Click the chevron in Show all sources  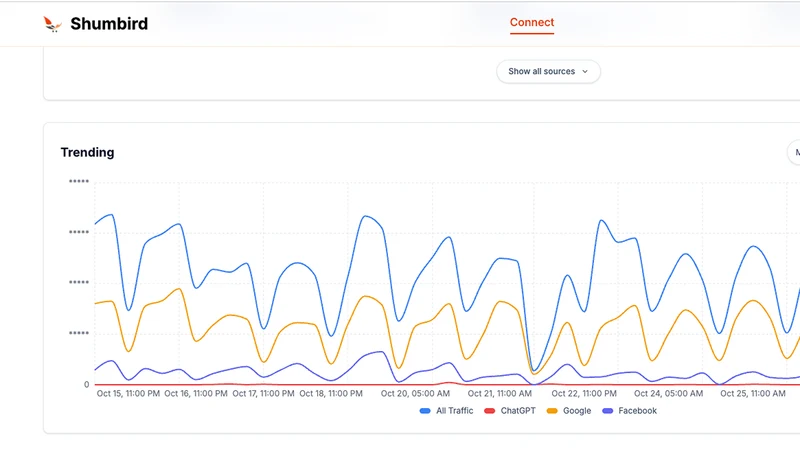(585, 71)
